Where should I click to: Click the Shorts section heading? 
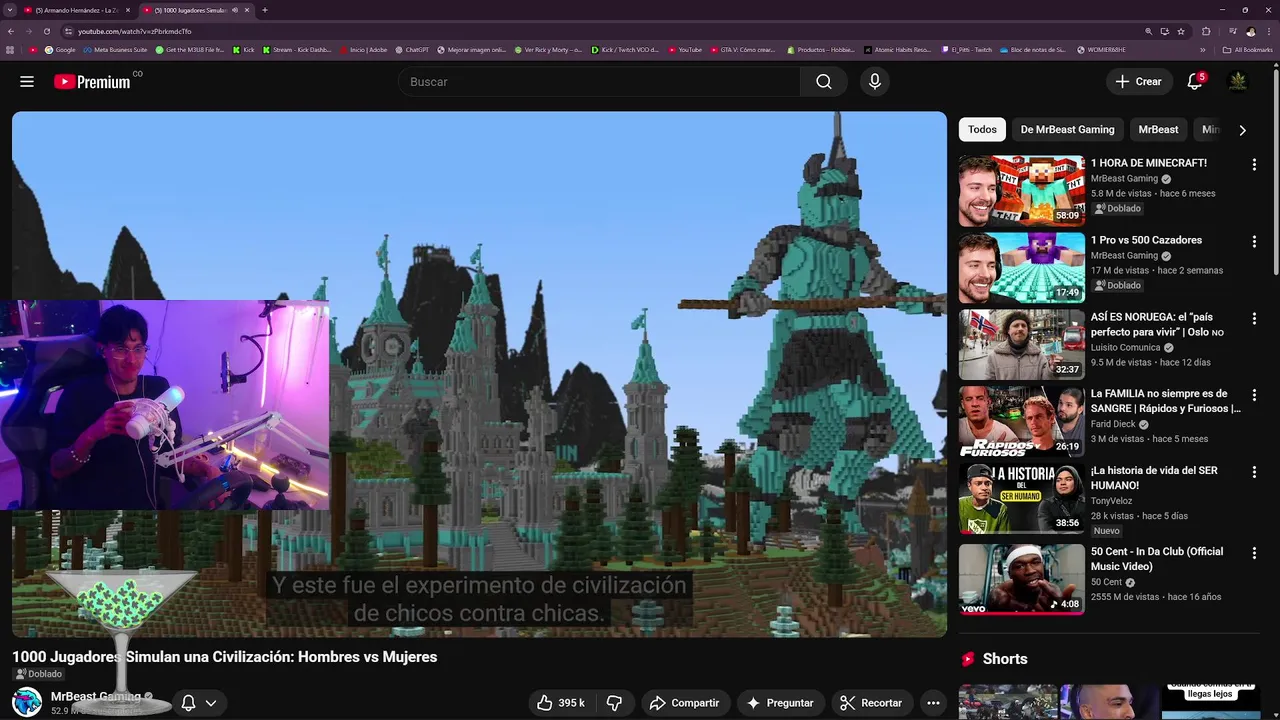point(1005,659)
